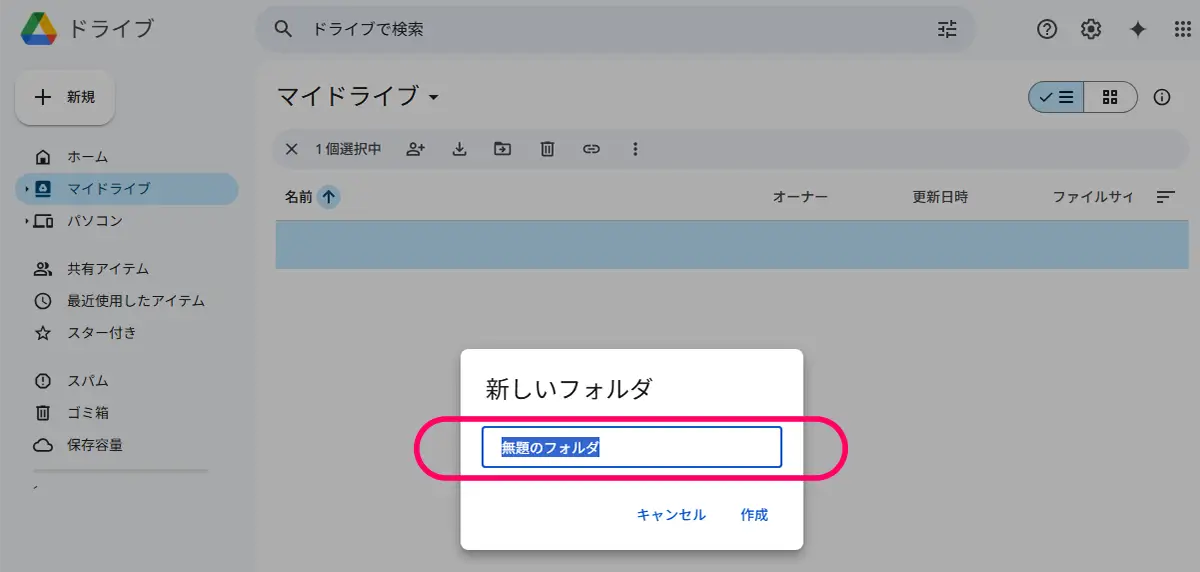Click the trash delete icon in toolbar
This screenshot has width=1200, height=572.
pyautogui.click(x=547, y=149)
